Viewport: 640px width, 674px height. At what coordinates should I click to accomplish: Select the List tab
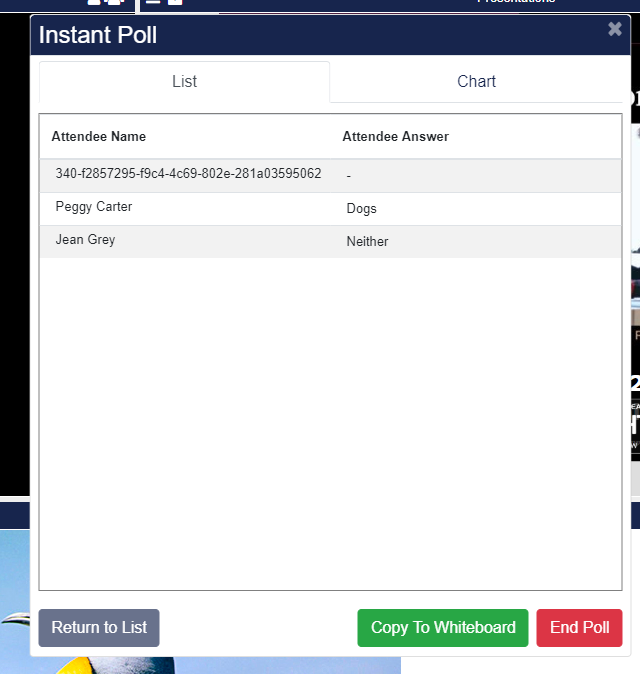[x=184, y=82]
